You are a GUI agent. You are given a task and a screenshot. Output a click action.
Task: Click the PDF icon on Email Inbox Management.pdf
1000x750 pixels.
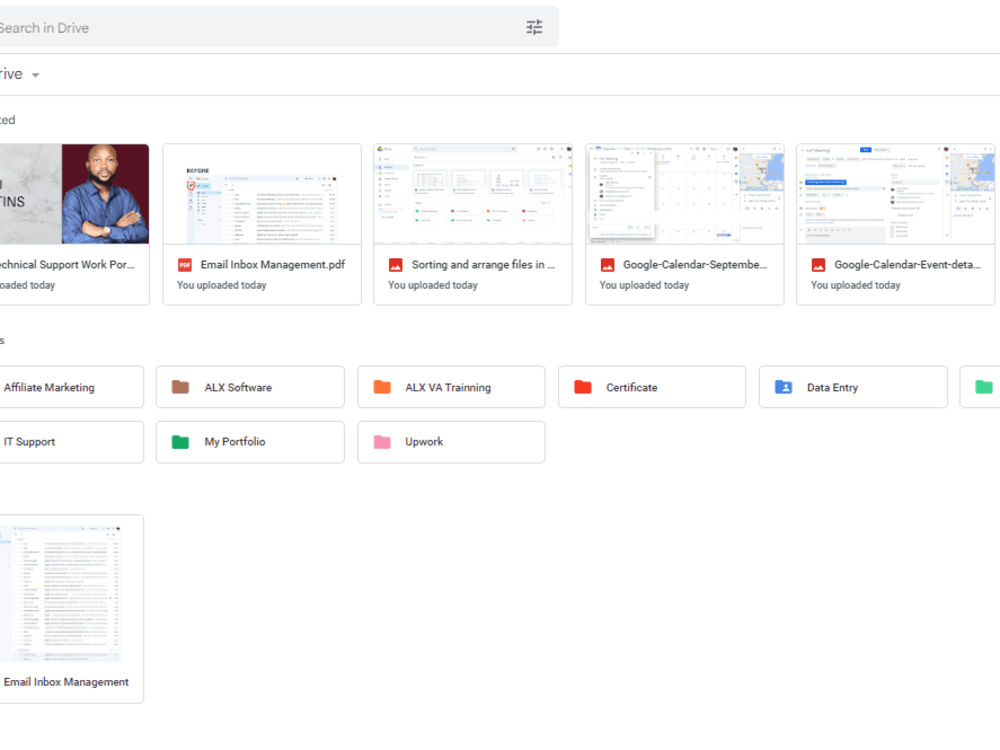185,265
